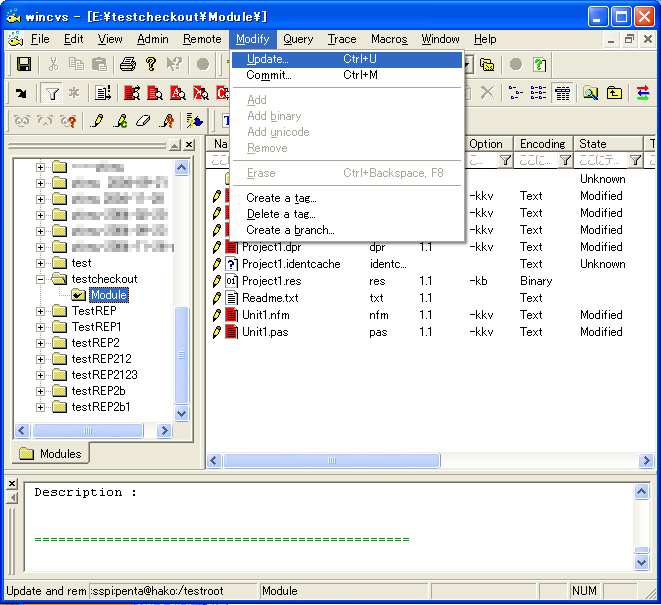661x605 pixels.
Task: Close the left Modules pane with X
Action: click(x=189, y=145)
